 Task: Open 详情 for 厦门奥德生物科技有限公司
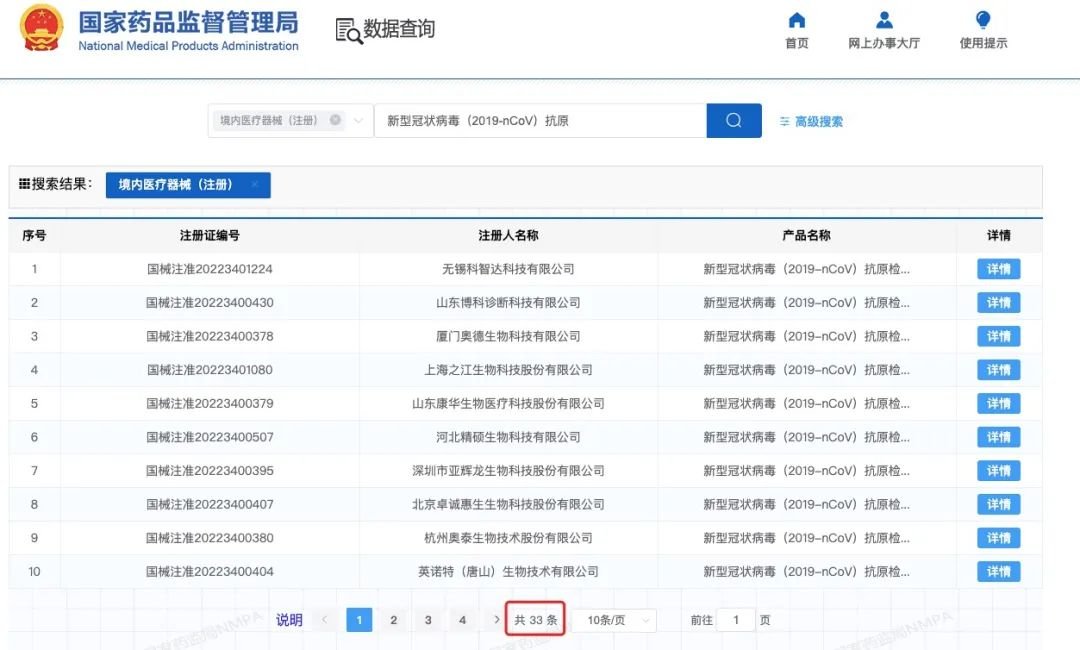click(x=999, y=337)
